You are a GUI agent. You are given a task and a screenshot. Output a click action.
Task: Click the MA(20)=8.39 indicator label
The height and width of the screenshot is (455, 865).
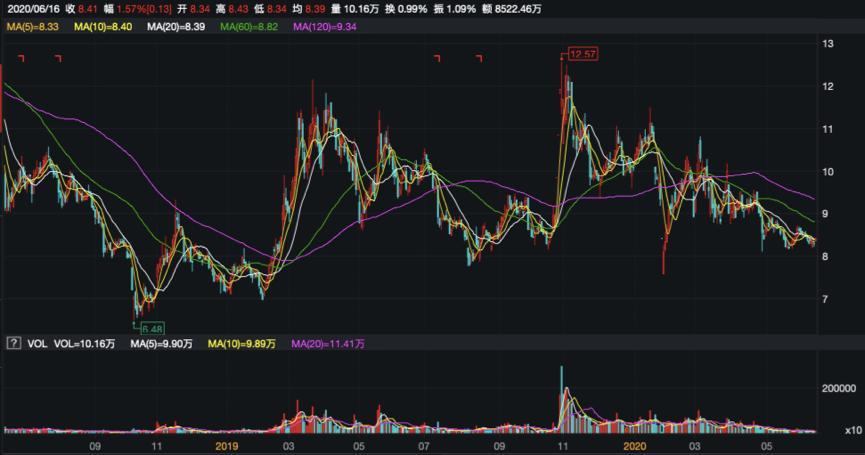(x=177, y=26)
